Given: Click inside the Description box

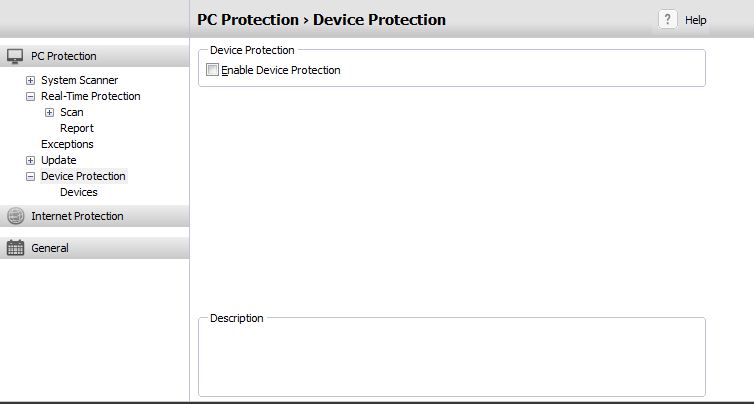Looking at the screenshot, I should point(451,359).
